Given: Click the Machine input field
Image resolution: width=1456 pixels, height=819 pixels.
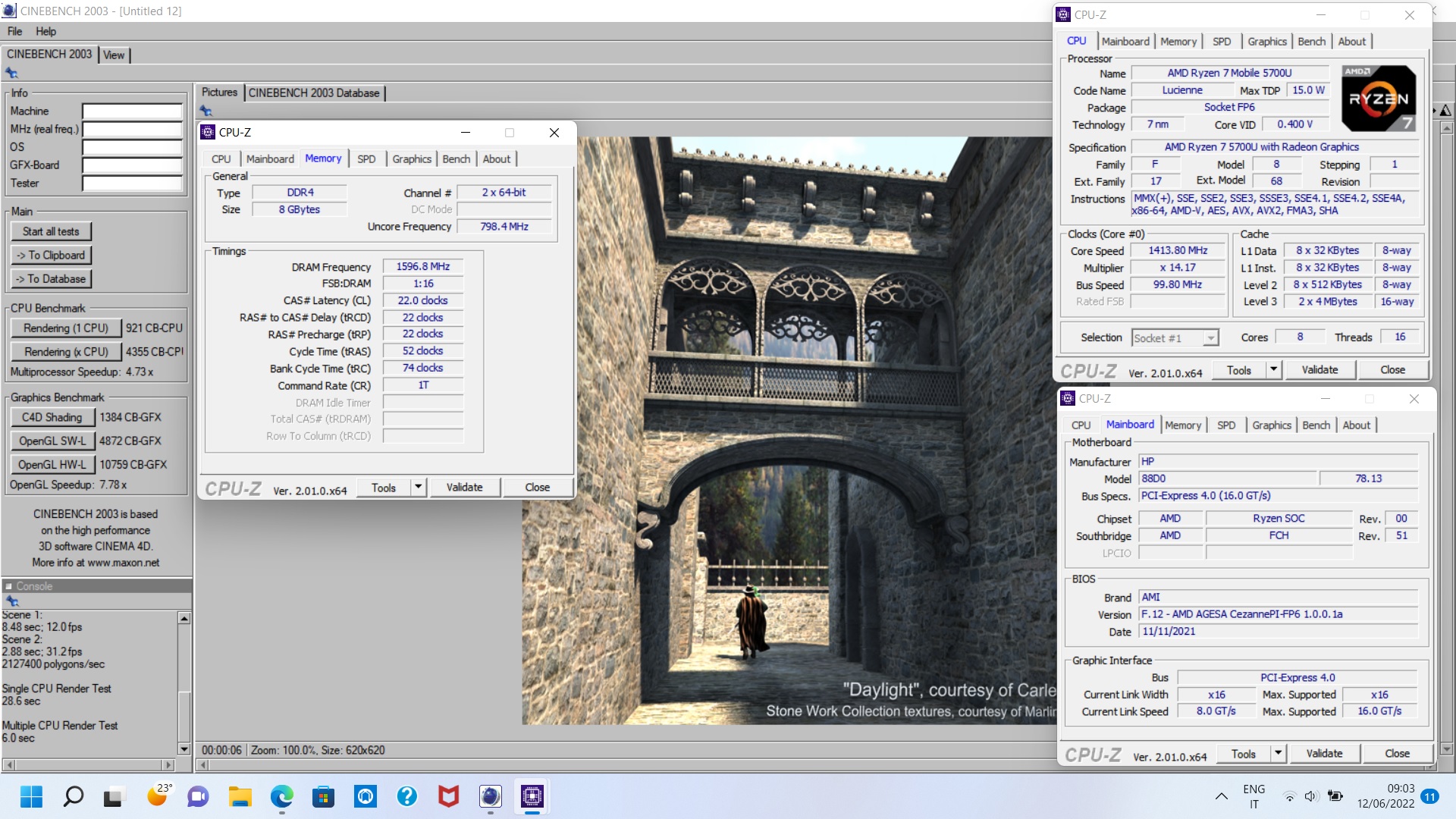Looking at the screenshot, I should [x=132, y=111].
